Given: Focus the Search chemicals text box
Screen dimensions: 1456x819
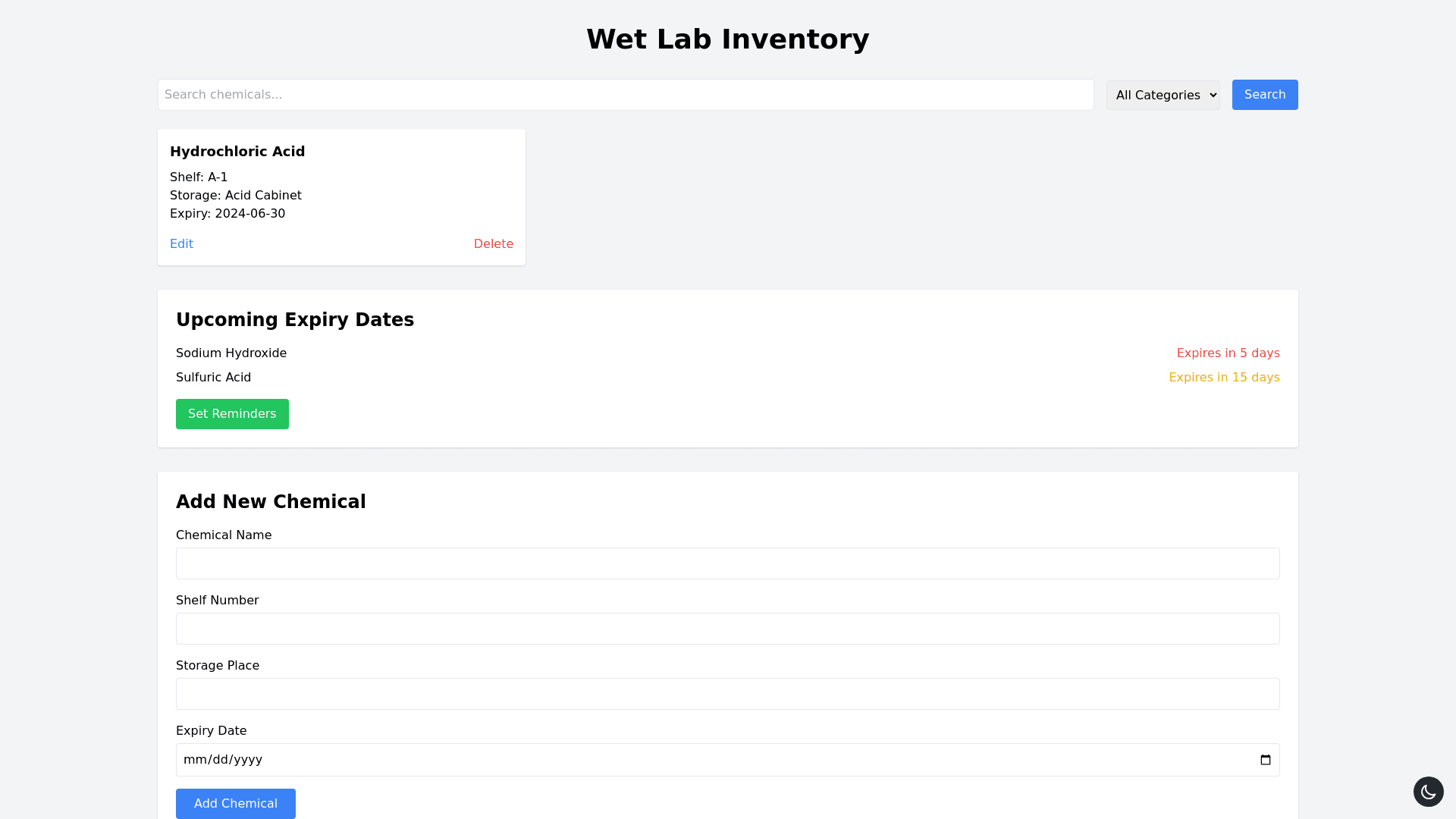Looking at the screenshot, I should 625,95.
